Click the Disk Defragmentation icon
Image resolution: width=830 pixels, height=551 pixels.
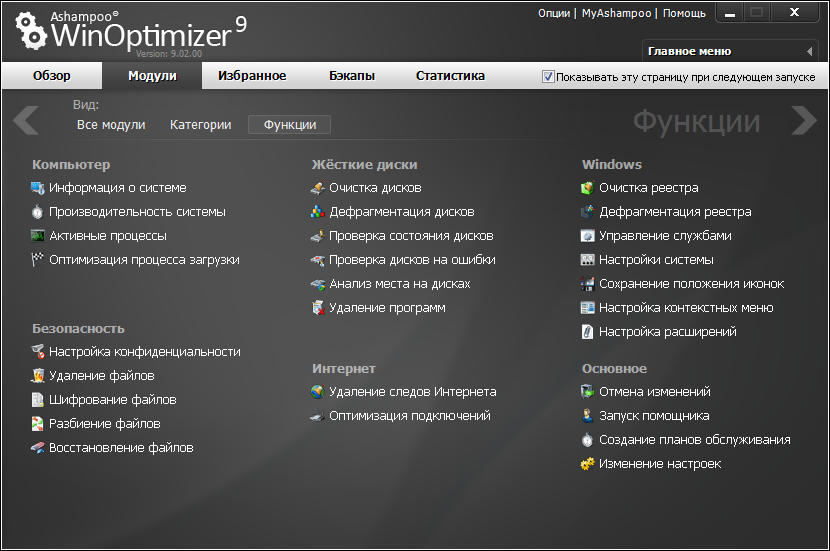[x=317, y=212]
